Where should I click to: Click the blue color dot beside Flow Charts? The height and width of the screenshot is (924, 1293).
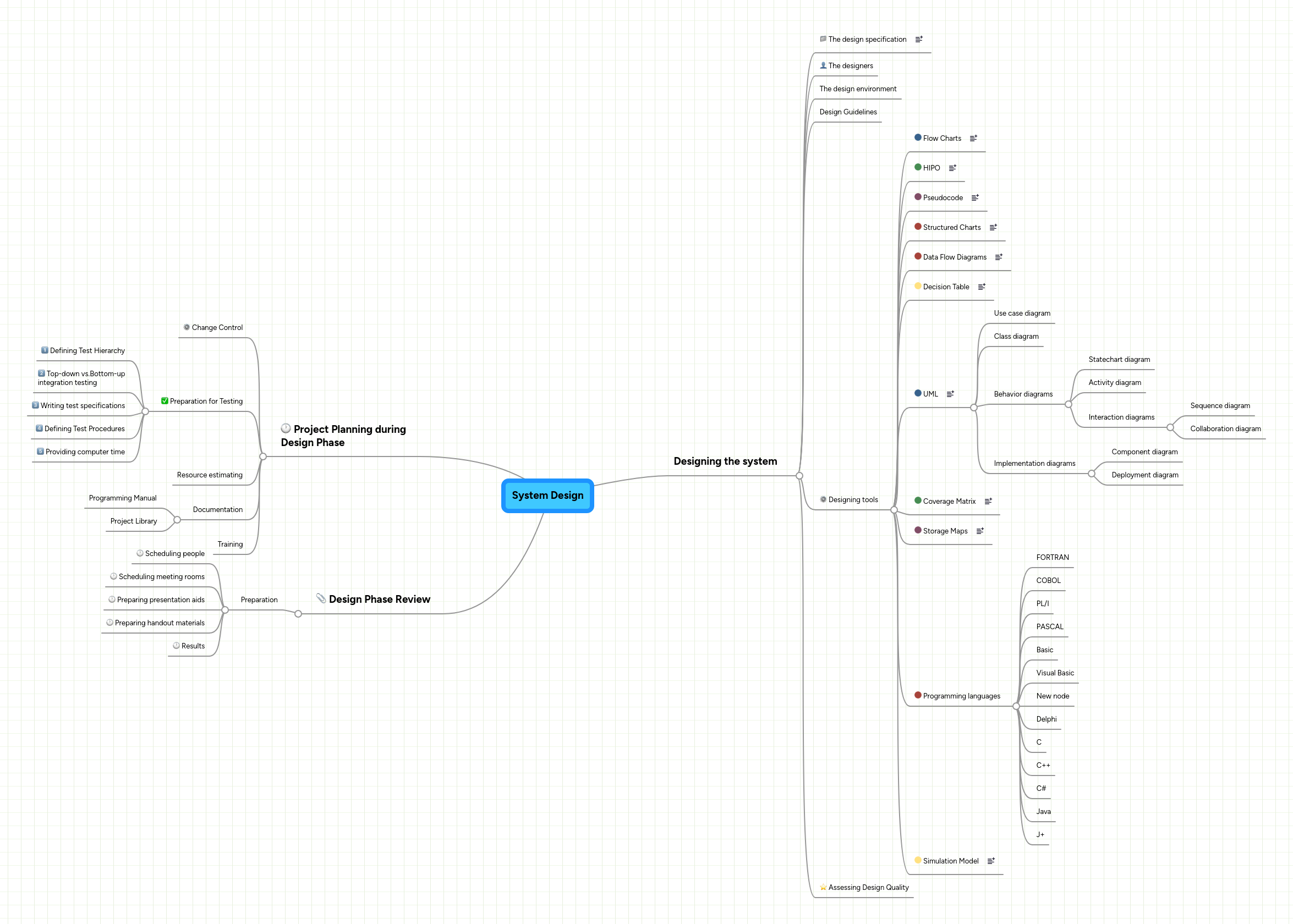[x=917, y=137]
